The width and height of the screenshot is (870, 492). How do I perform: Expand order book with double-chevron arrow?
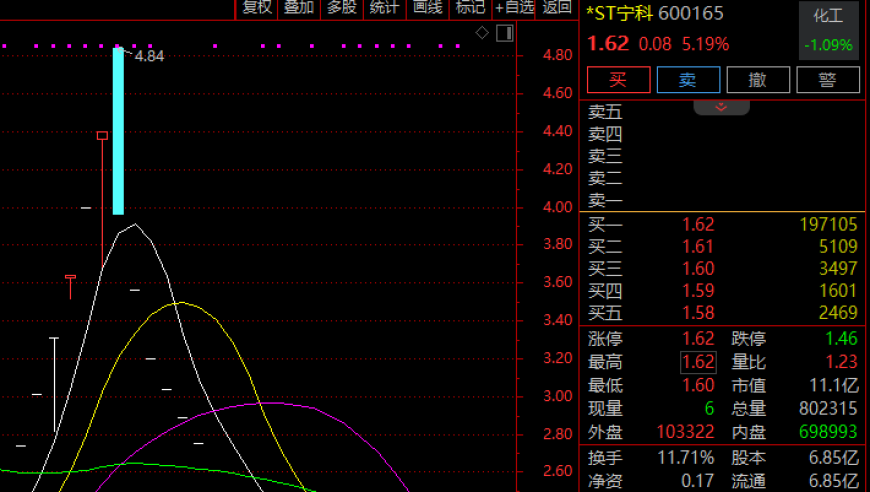pos(721,107)
